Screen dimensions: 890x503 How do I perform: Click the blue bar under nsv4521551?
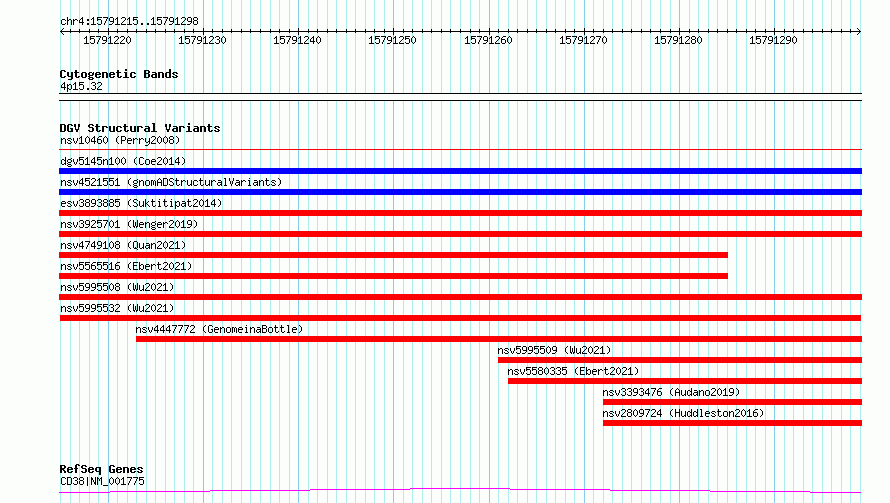coord(460,192)
